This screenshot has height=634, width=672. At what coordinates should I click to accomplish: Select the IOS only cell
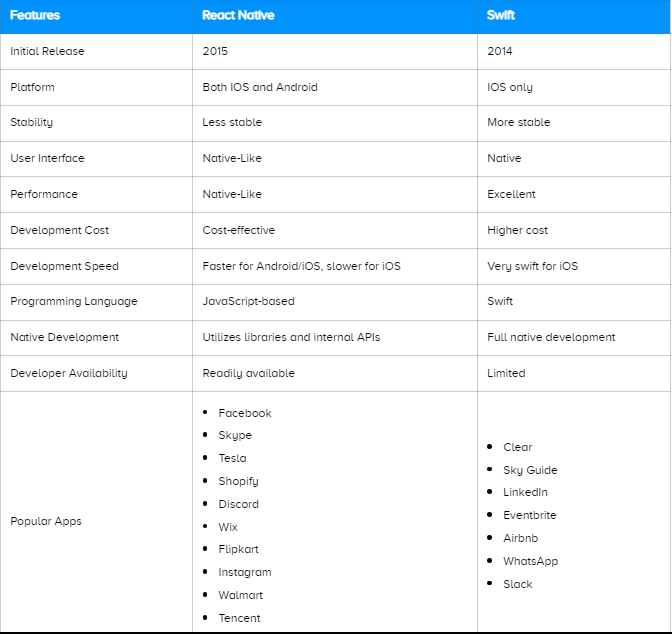point(510,87)
